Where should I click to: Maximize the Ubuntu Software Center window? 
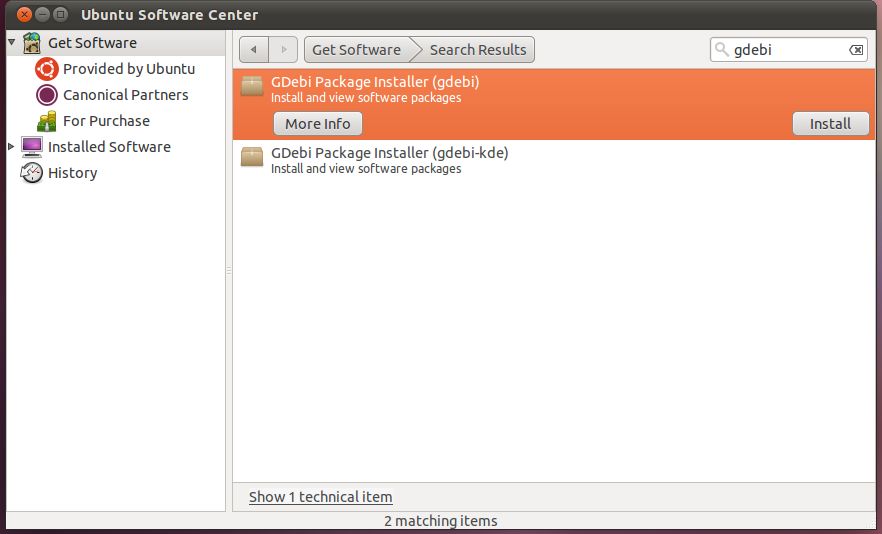(x=60, y=14)
